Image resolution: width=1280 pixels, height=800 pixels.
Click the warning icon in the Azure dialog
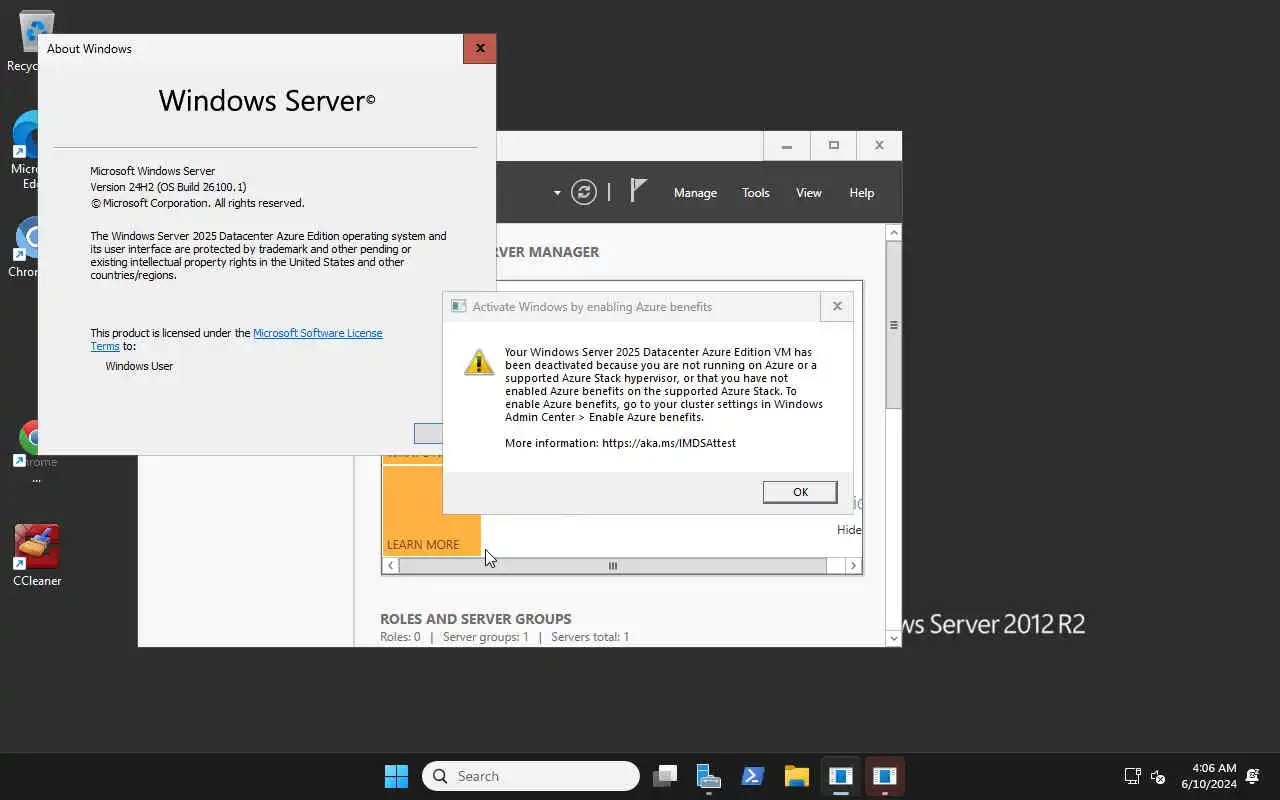click(479, 362)
